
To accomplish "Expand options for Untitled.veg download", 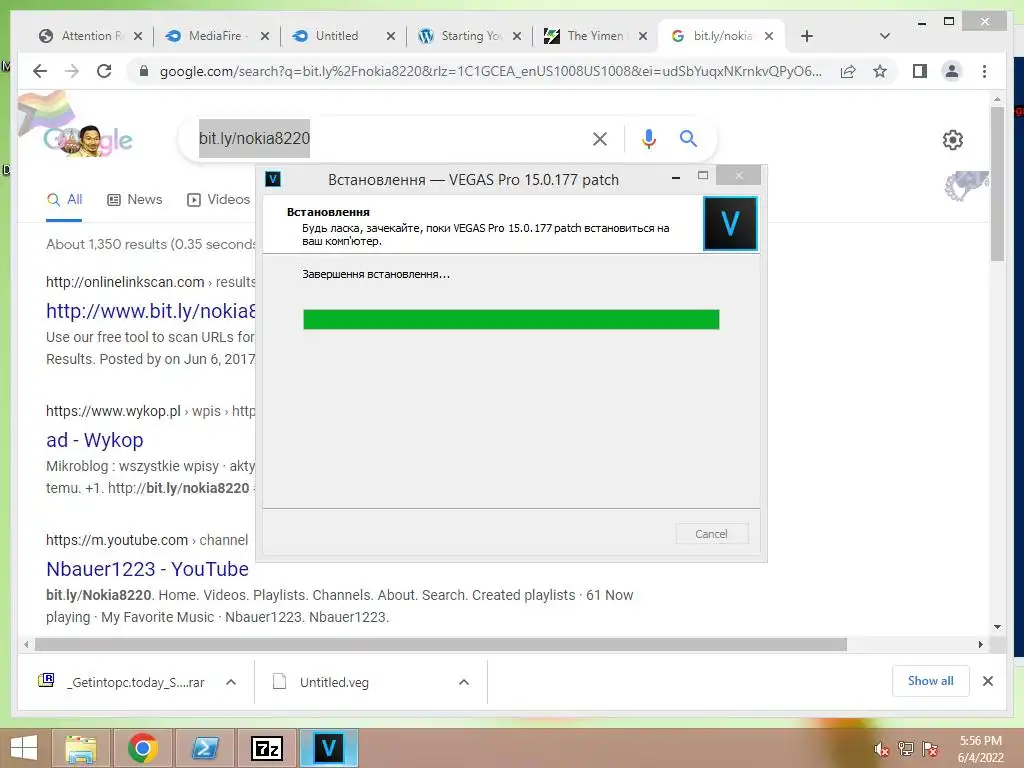I will (464, 682).
